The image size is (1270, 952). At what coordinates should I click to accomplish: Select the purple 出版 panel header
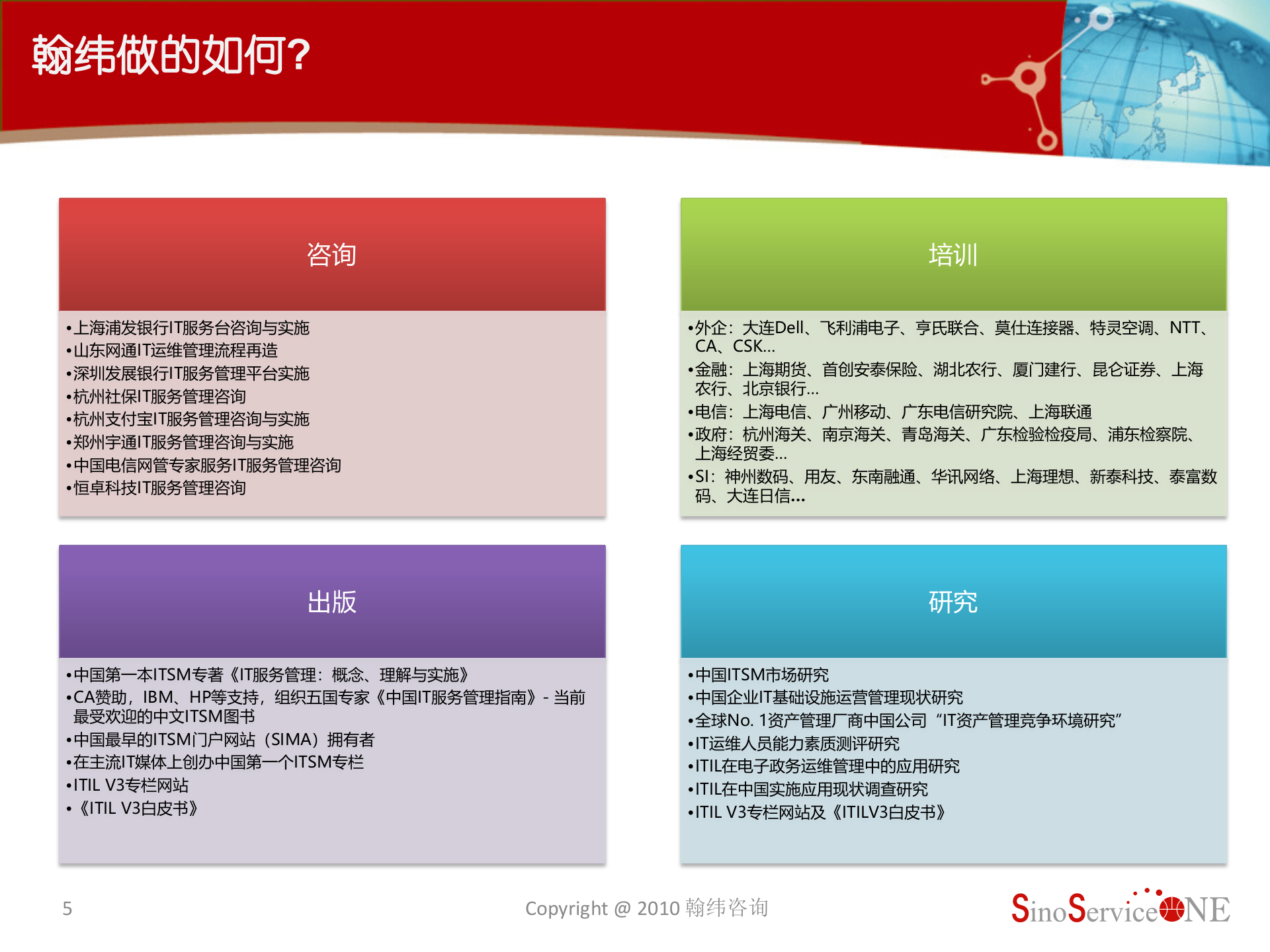pos(333,602)
